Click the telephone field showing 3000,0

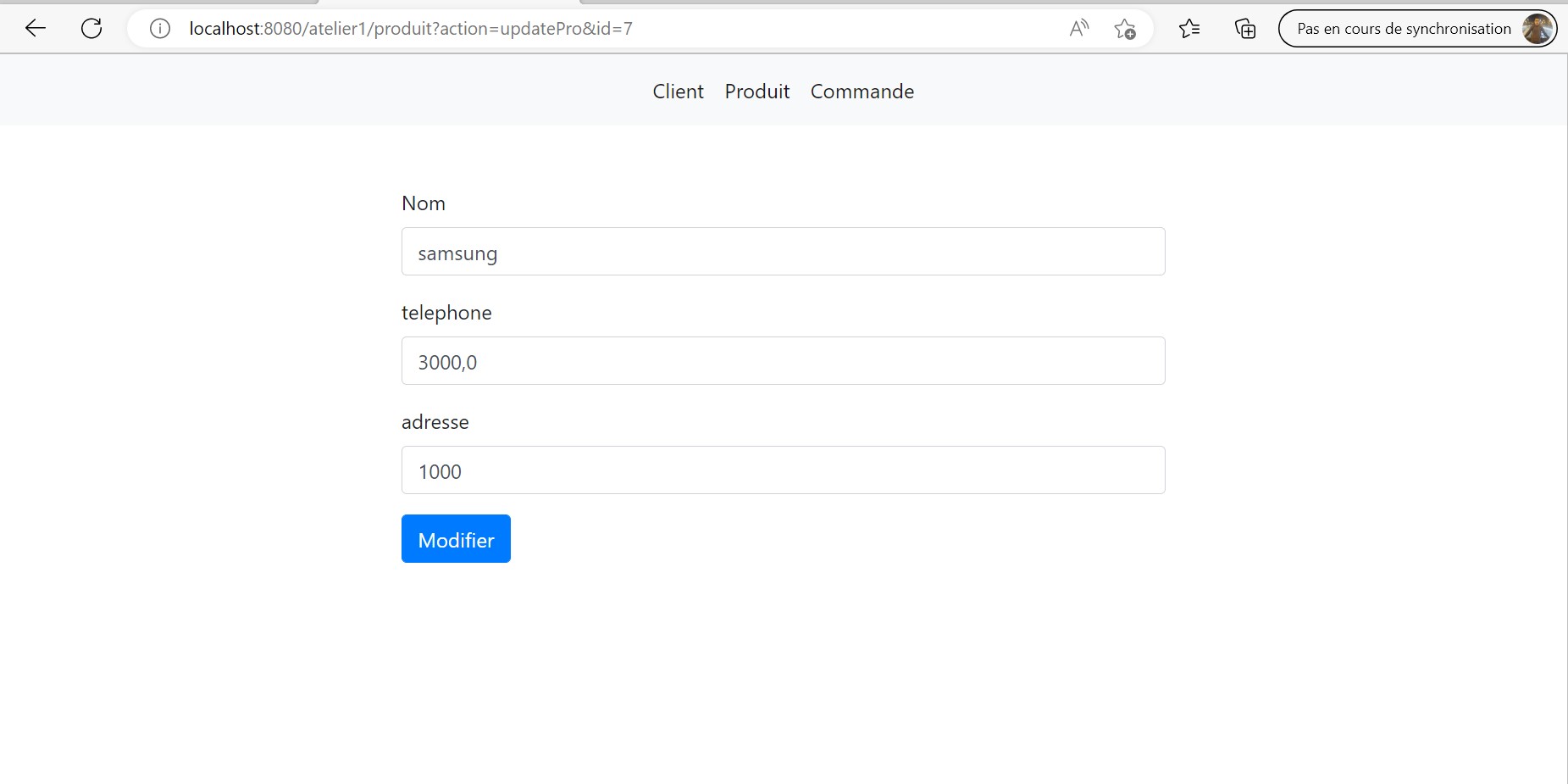pos(782,360)
